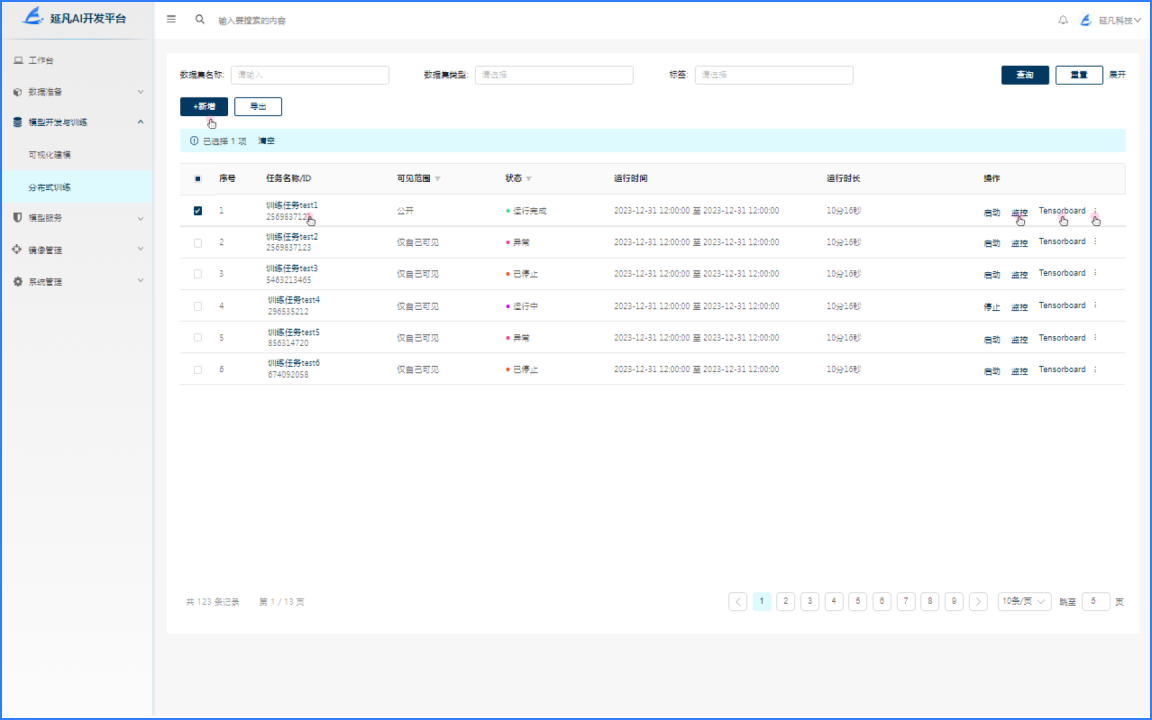1152x720 pixels.
Task: Click the 延凡AI开发平台 logo icon
Action: pos(34,17)
